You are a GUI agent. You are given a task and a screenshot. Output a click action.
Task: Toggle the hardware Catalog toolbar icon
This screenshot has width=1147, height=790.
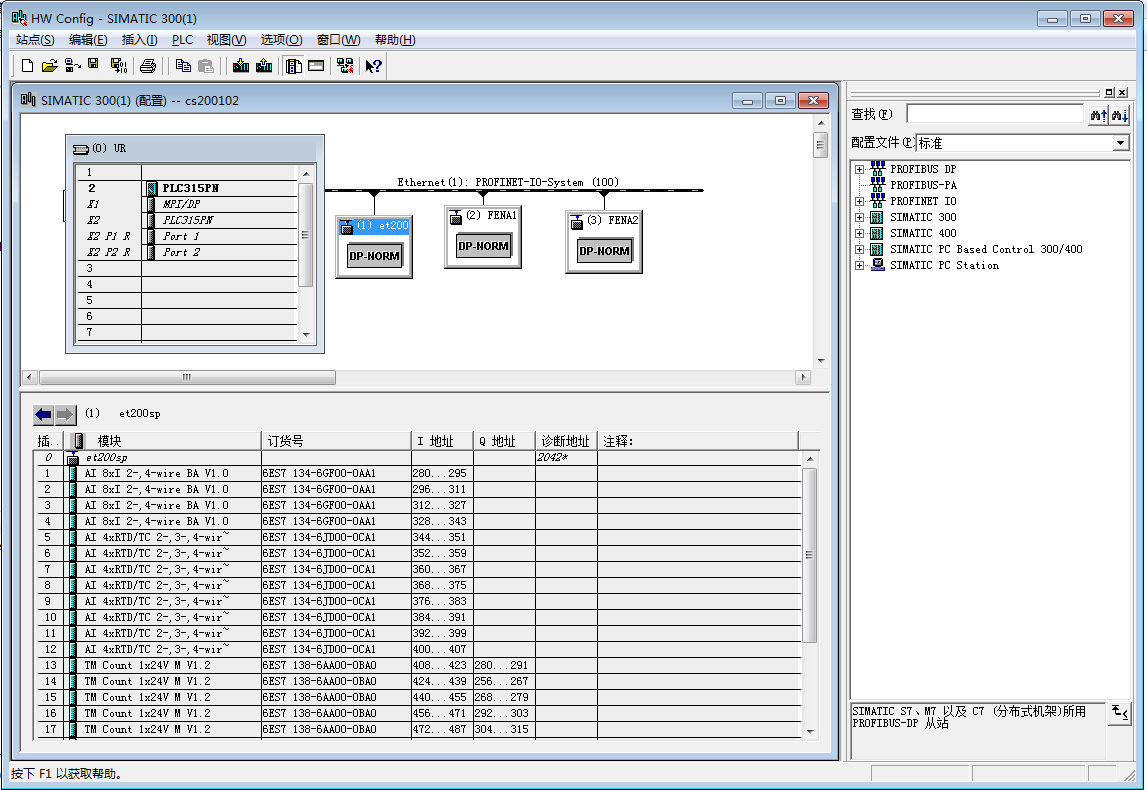[x=294, y=66]
